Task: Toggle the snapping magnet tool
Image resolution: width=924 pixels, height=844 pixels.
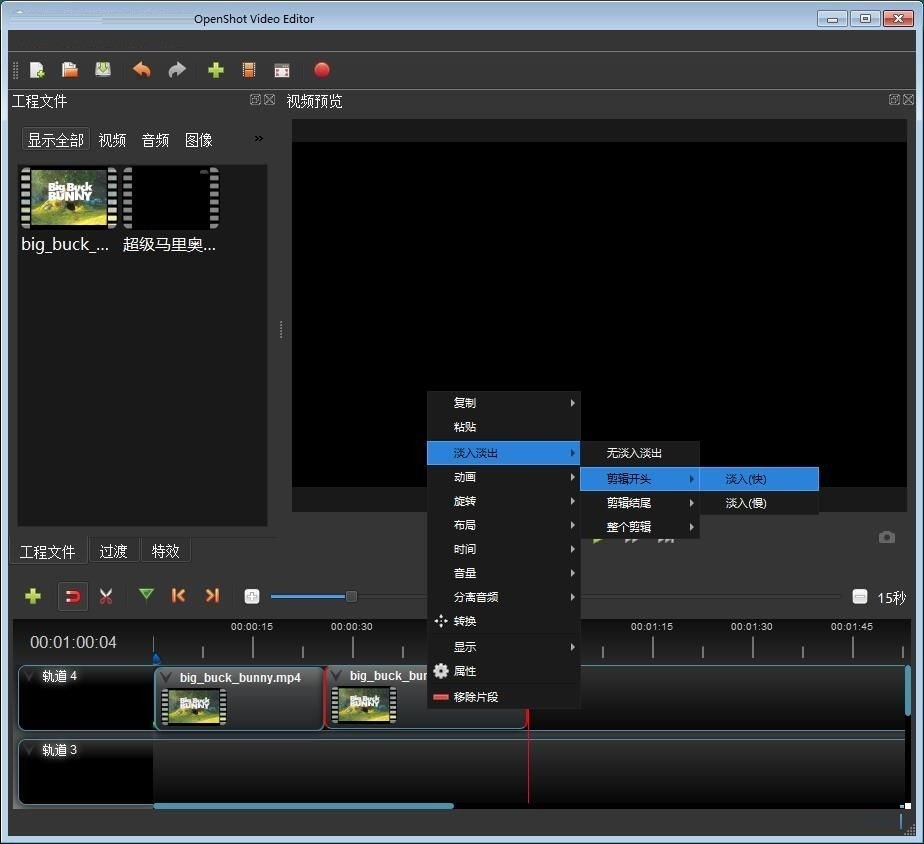Action: tap(72, 596)
